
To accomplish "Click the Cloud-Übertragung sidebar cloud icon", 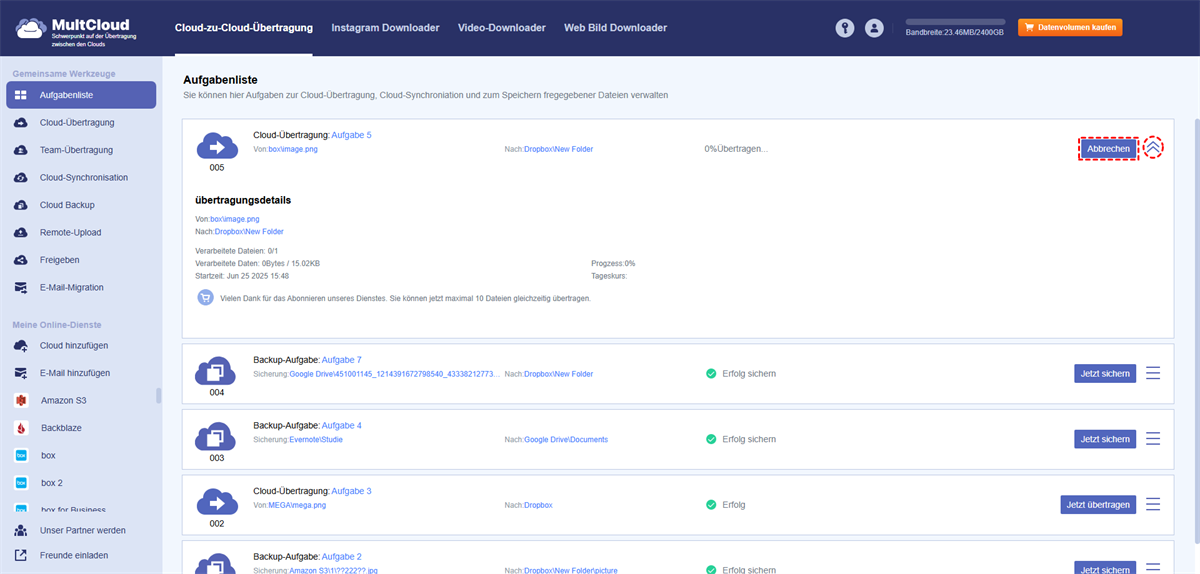I will [x=21, y=123].
